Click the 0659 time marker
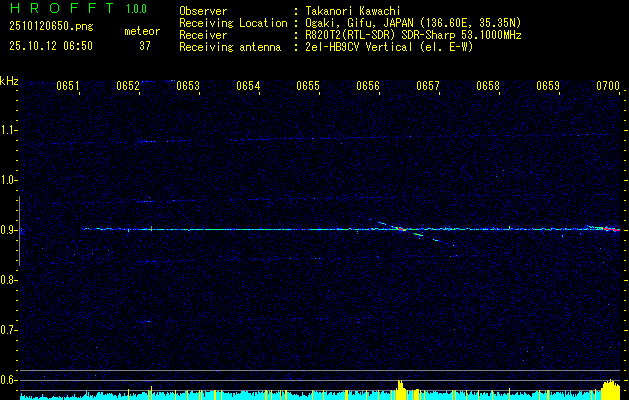This screenshot has width=629, height=400. tap(548, 85)
